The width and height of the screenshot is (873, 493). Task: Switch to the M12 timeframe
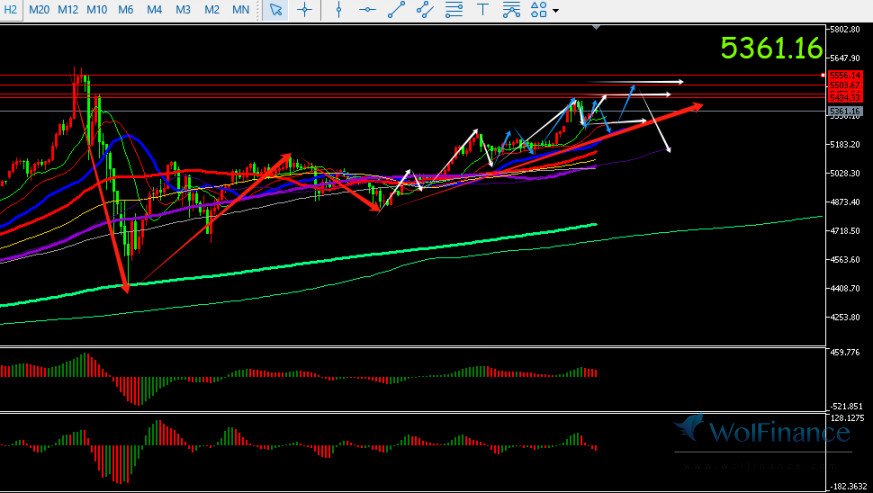[x=68, y=10]
